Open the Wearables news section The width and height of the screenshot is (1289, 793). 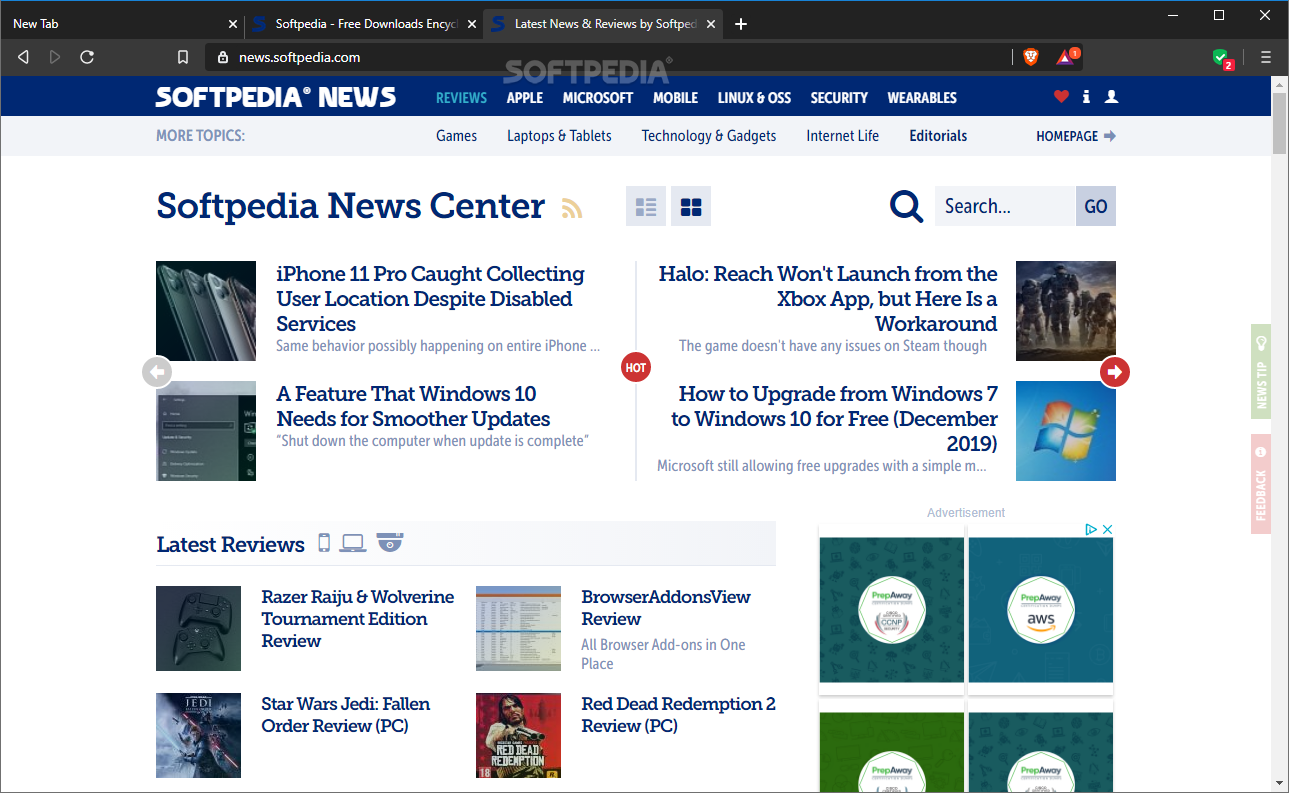click(x=922, y=98)
